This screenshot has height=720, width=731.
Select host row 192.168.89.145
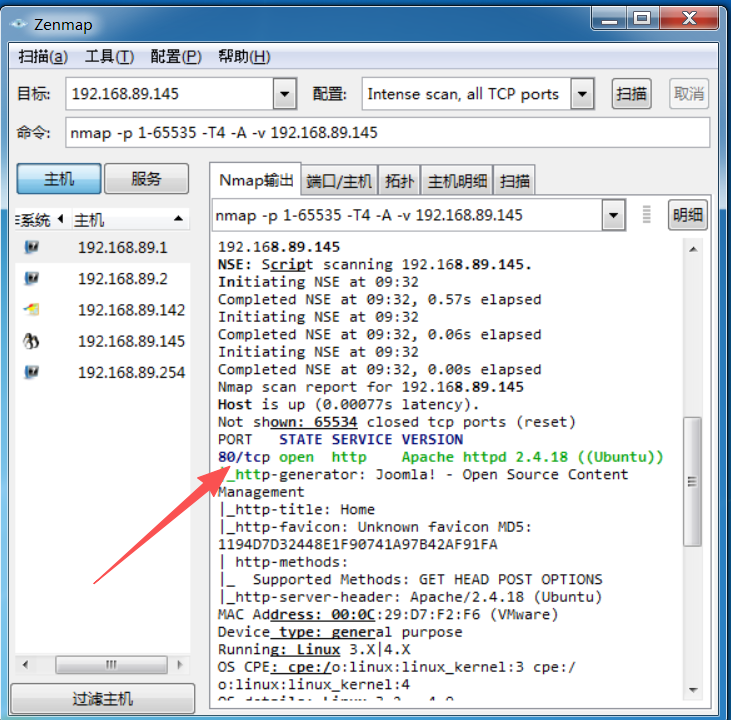click(103, 341)
